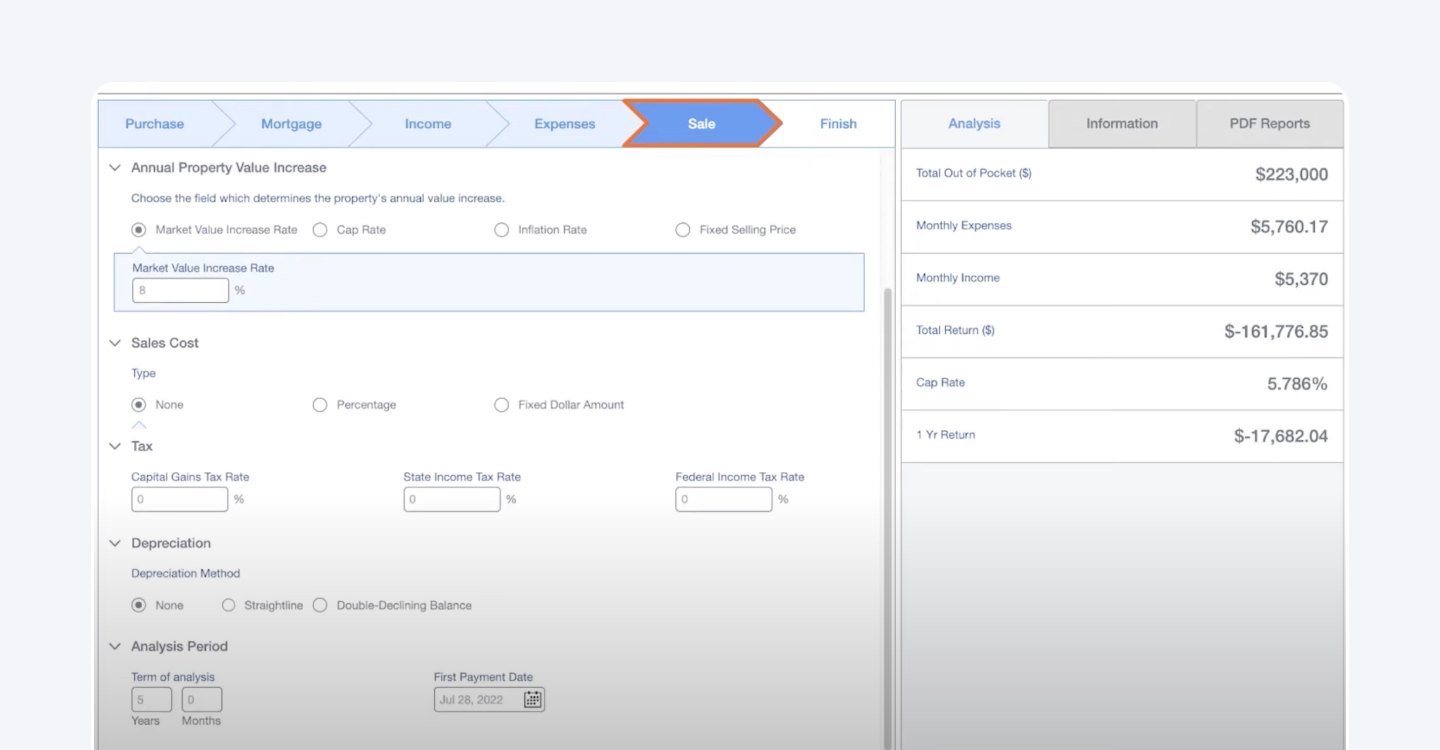Image resolution: width=1440 pixels, height=750 pixels.
Task: Collapse the Depreciation section
Action: (x=114, y=543)
